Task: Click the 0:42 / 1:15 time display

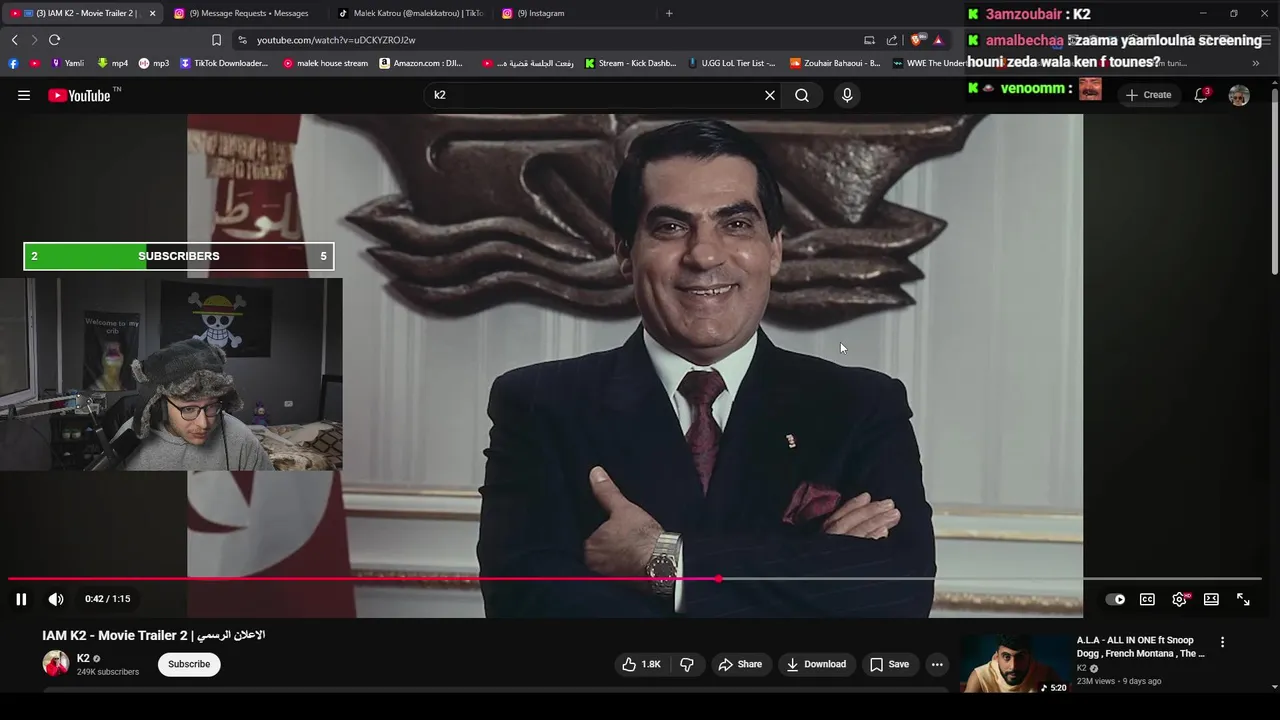Action: pos(108,599)
